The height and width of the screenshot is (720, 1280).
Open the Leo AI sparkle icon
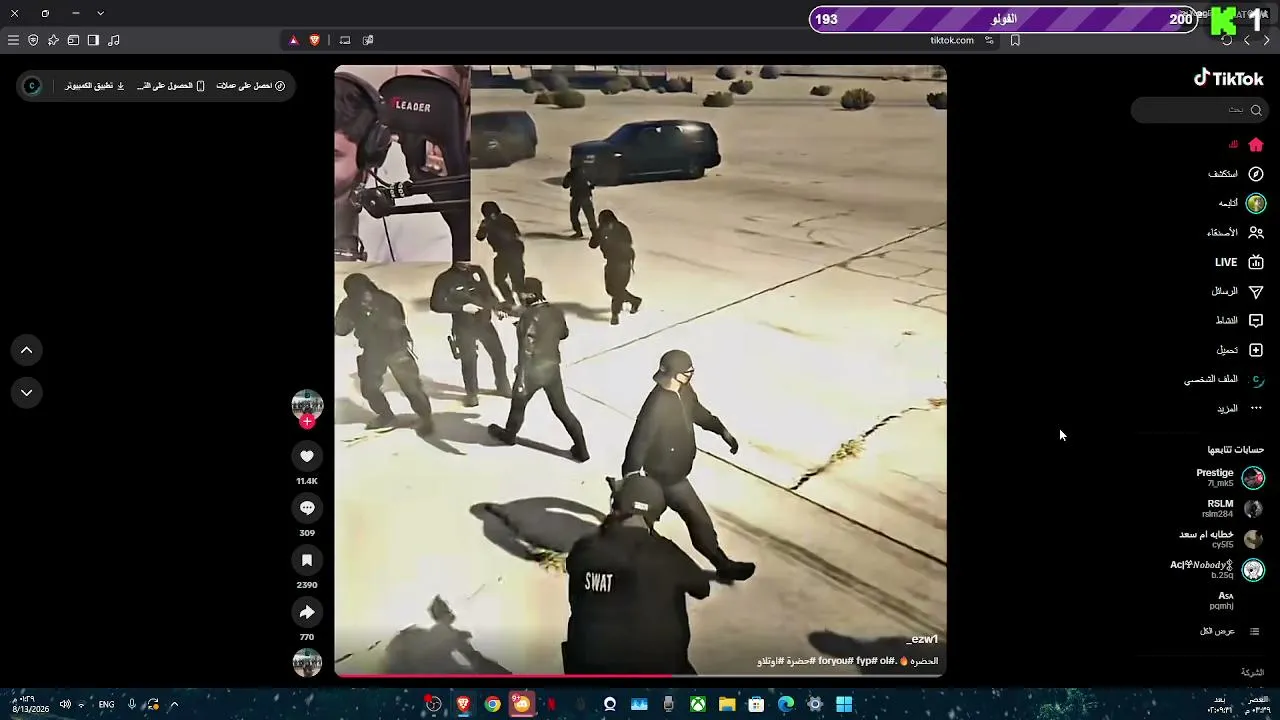(53, 40)
